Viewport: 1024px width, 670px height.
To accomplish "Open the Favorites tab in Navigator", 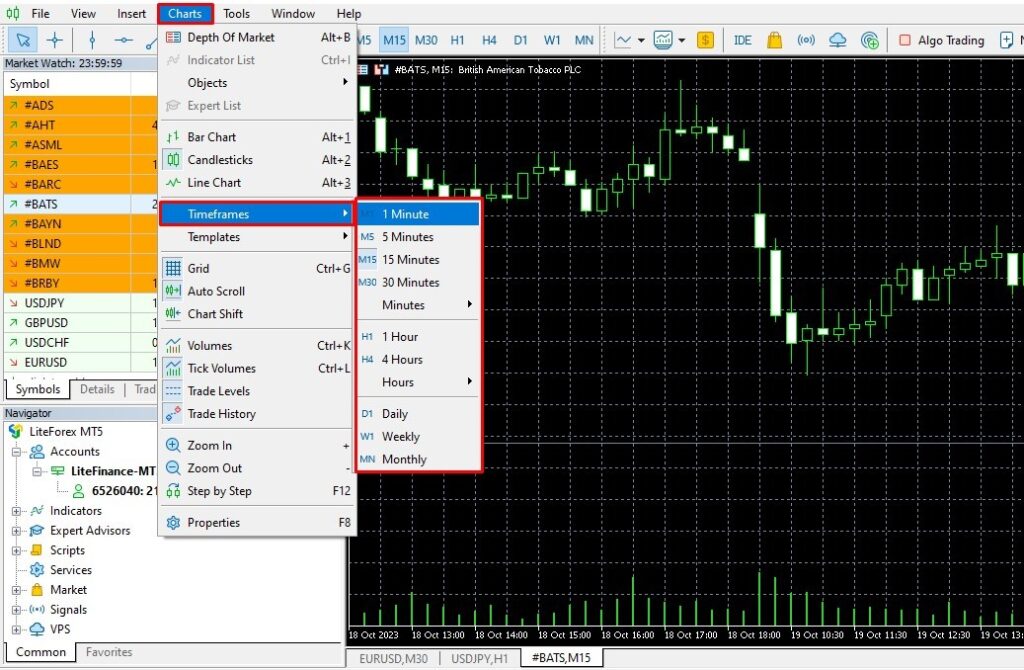I will point(109,652).
